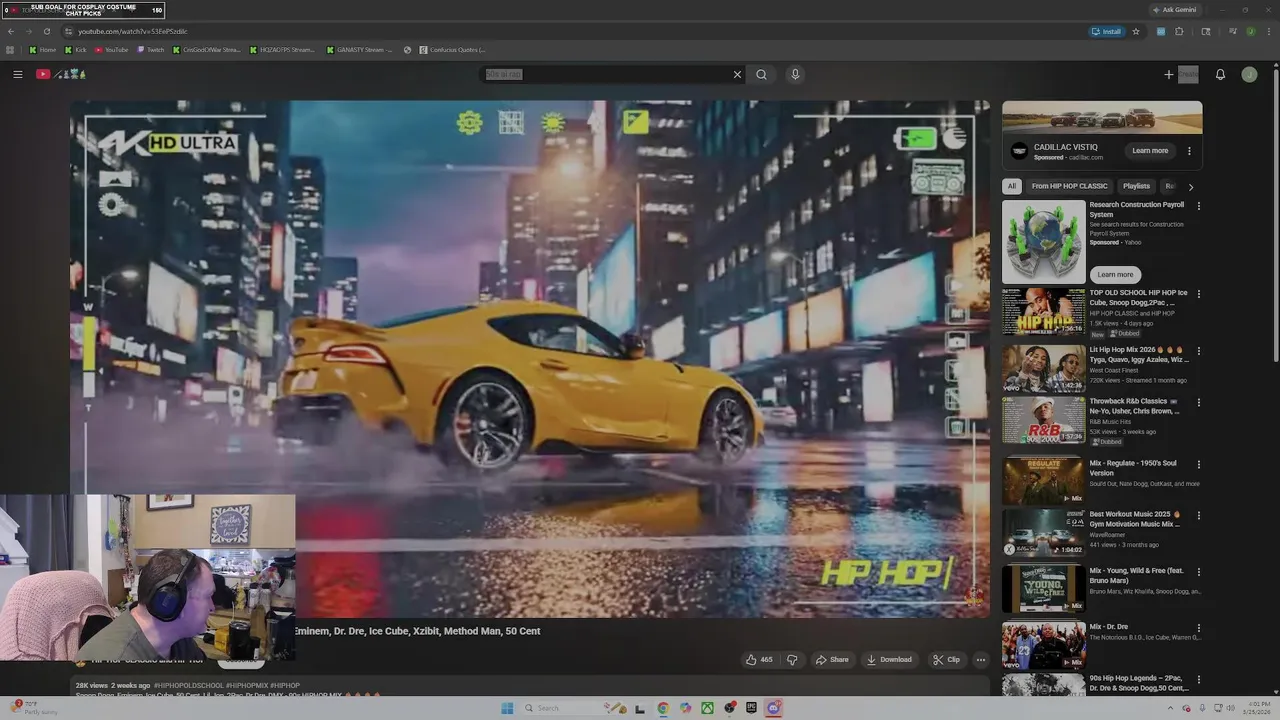Screen dimensions: 1280x720
Task: Start voice search with microphone
Action: (795, 74)
